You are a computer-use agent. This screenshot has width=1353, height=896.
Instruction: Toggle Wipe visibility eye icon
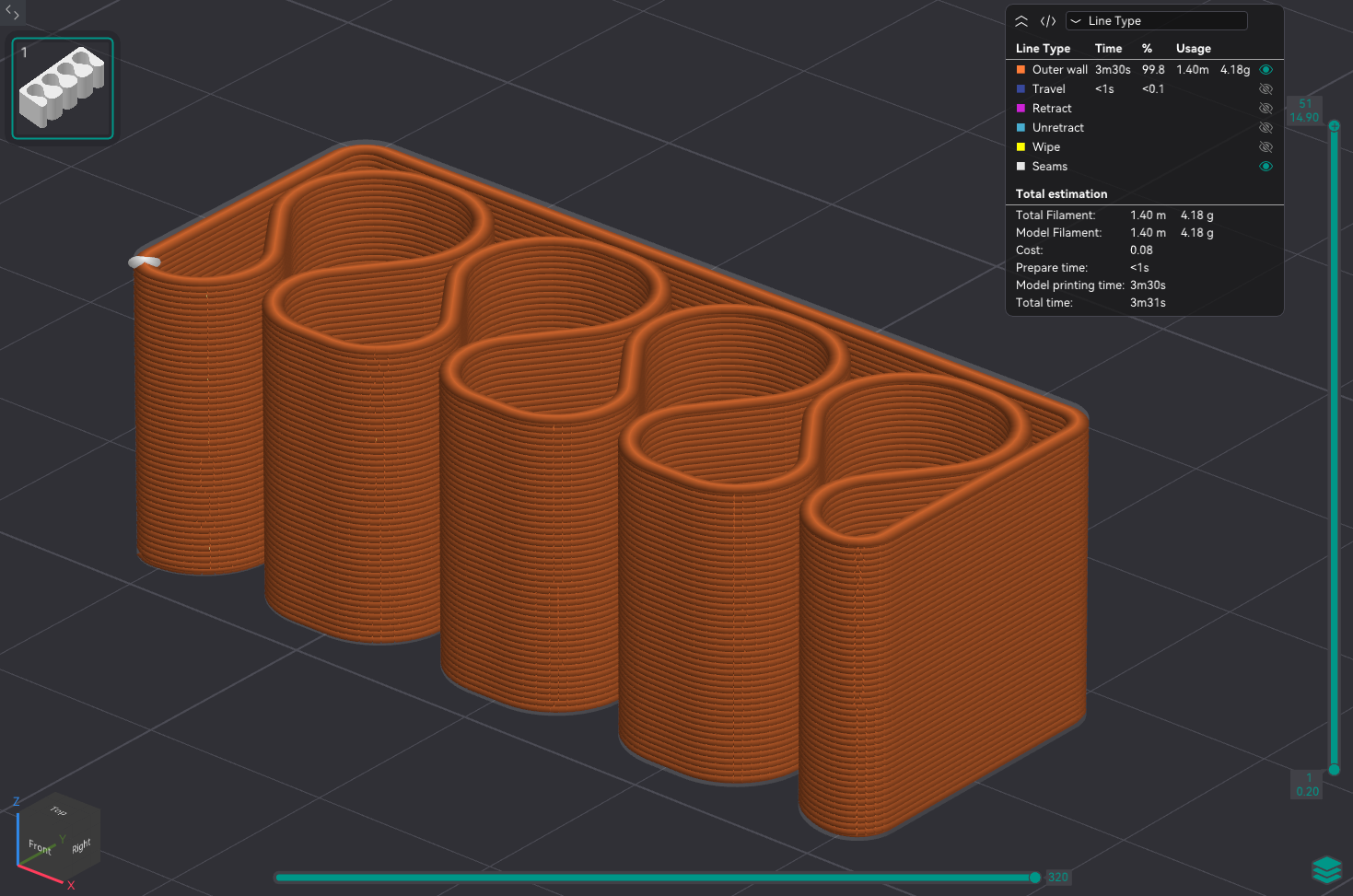tap(1266, 147)
